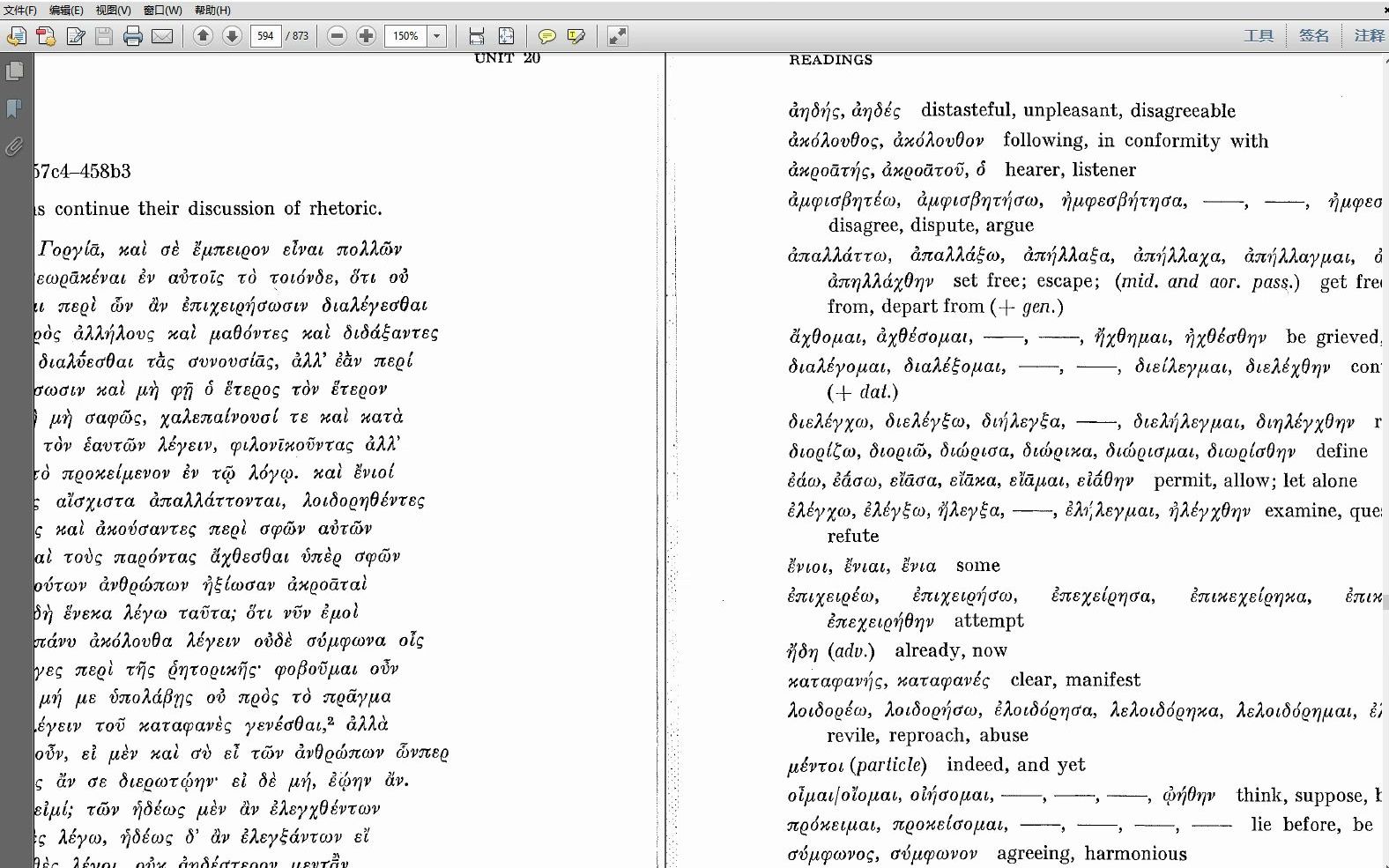Click the text 'hearer, listener'
This screenshot has height=868, width=1389.
click(1070, 169)
